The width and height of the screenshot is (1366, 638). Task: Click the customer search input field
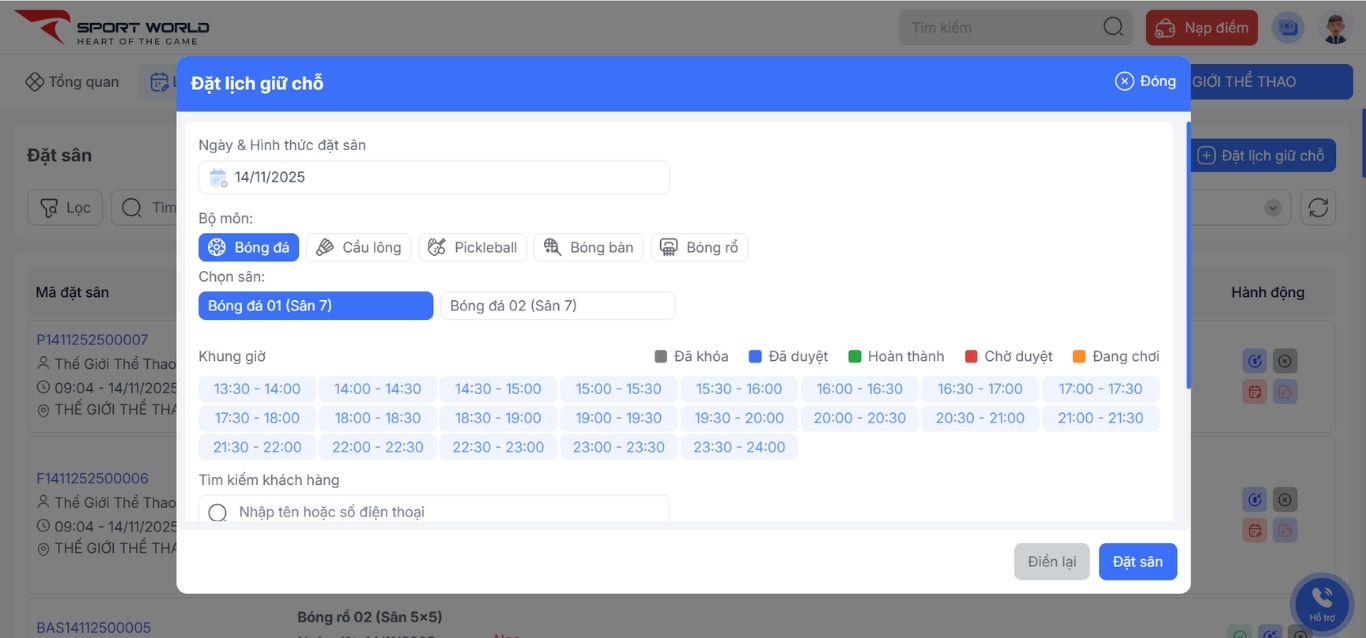tap(434, 511)
